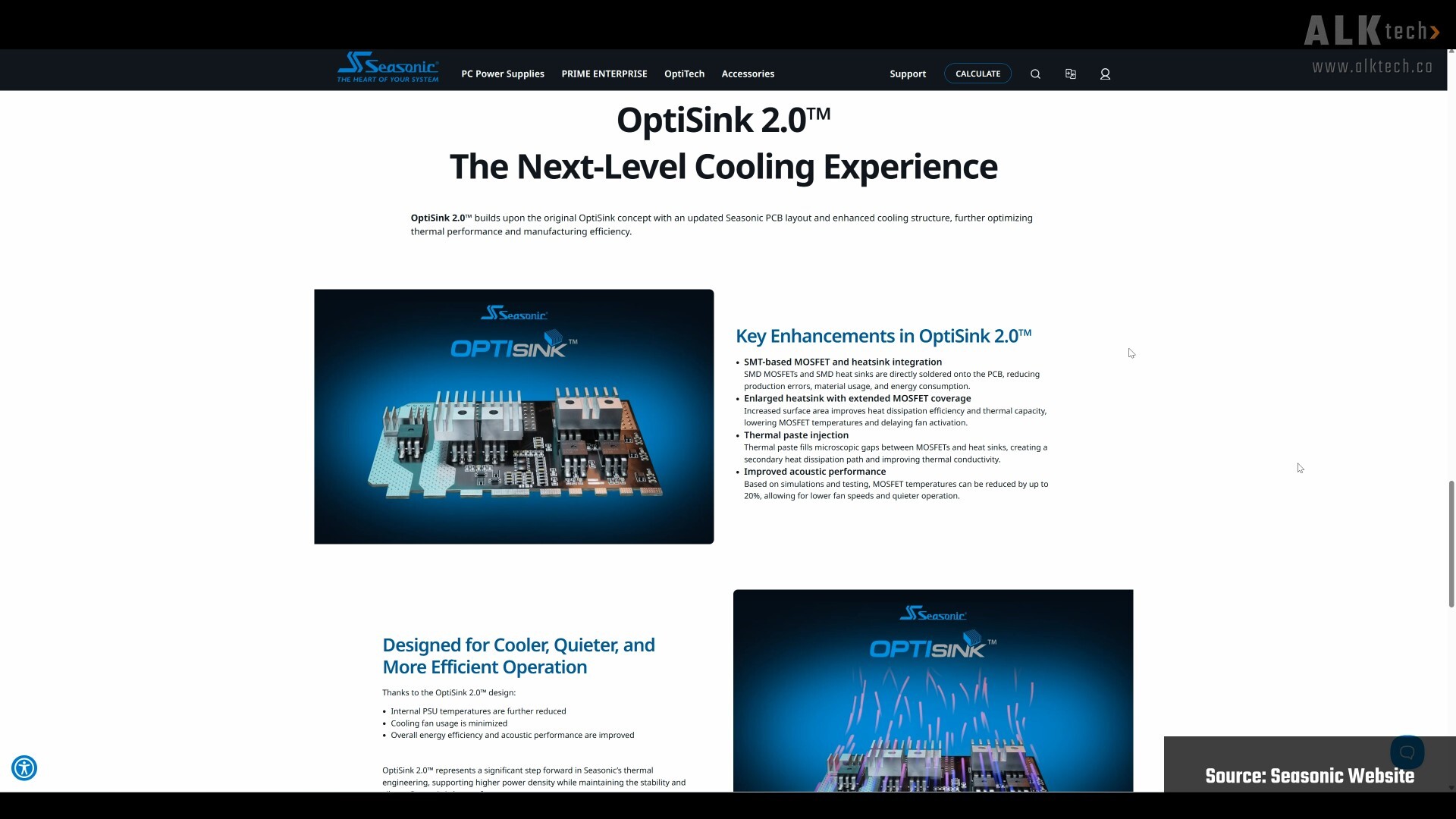Click 'The Next-Level Cooling Experience' heading
This screenshot has height=819, width=1456.
click(723, 167)
